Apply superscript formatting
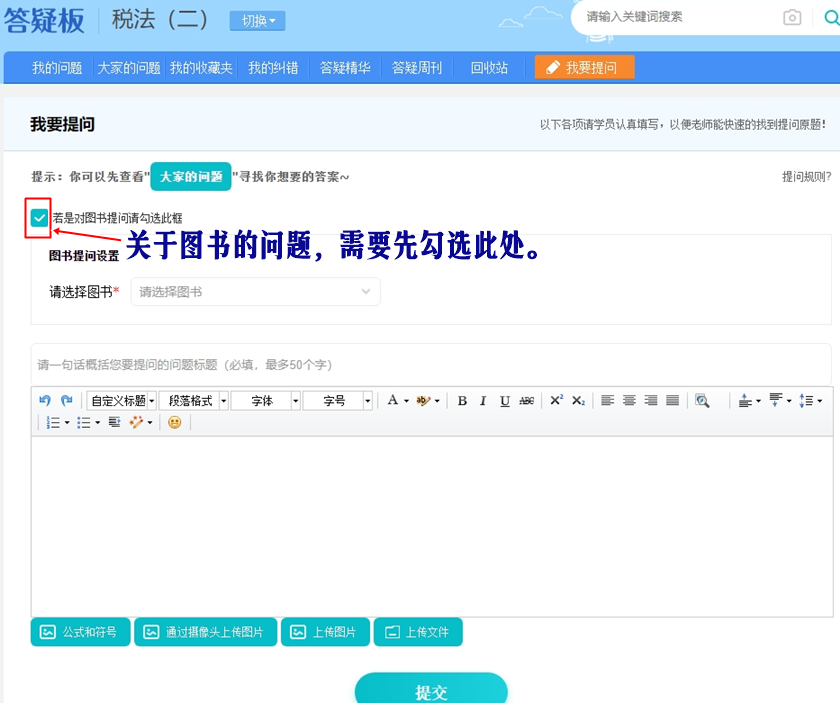This screenshot has width=840, height=703. (556, 400)
